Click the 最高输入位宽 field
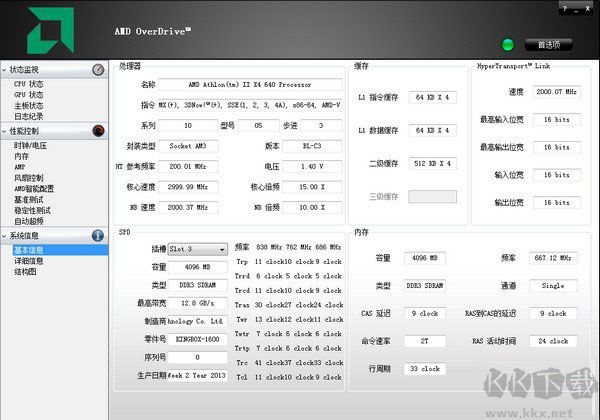This screenshot has width=600, height=420. click(556, 120)
